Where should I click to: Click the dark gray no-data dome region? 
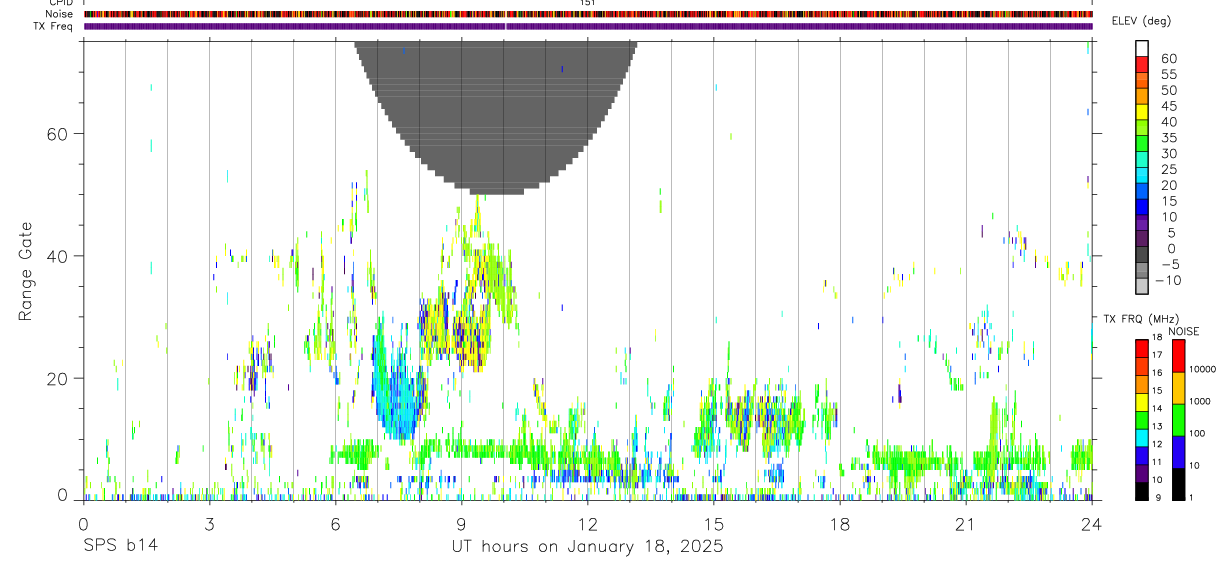496,110
